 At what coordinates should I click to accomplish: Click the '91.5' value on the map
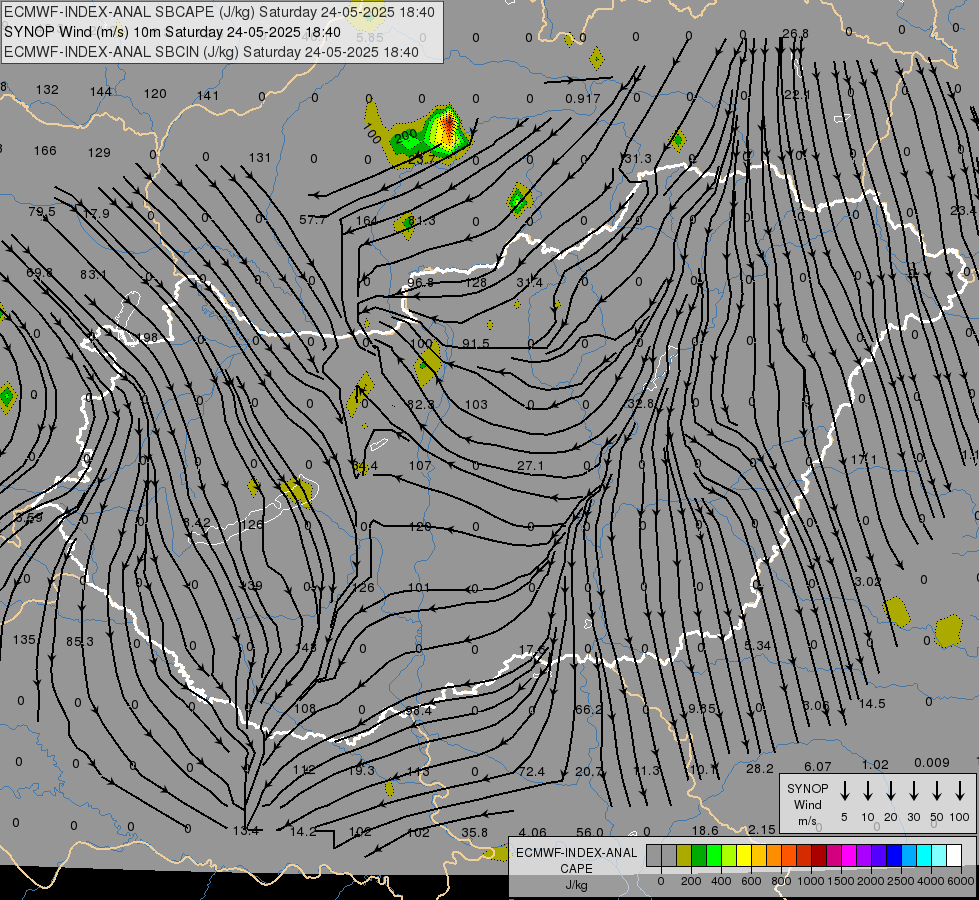click(x=476, y=344)
